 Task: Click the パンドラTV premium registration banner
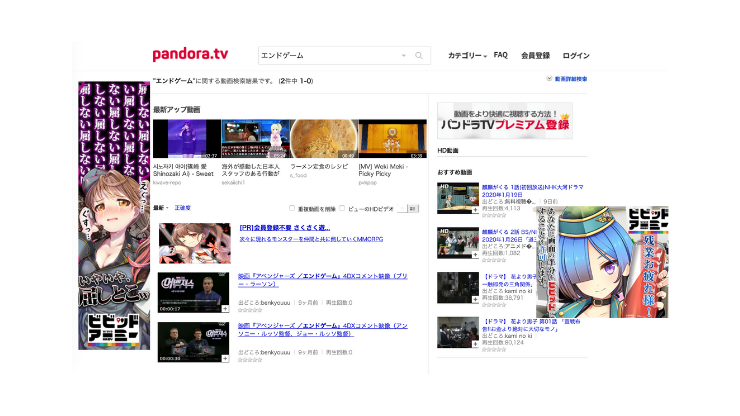click(x=504, y=119)
